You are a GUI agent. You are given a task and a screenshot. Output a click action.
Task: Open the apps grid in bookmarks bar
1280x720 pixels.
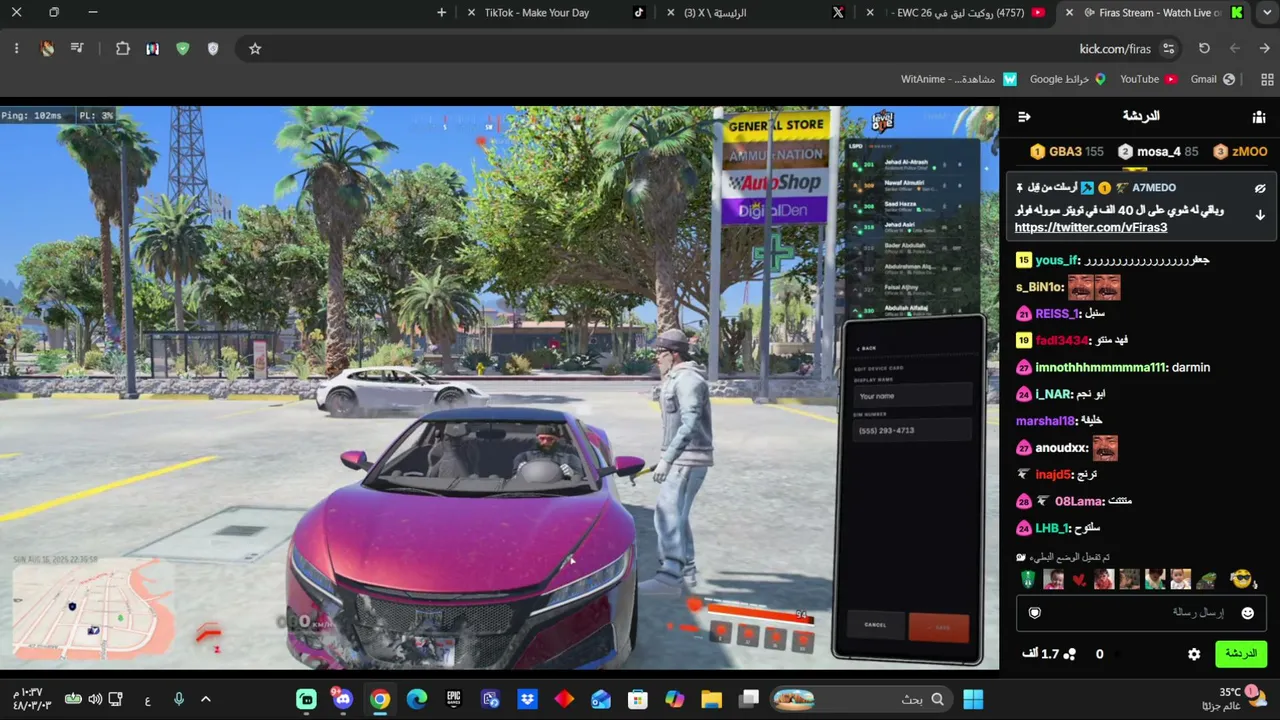click(x=1268, y=79)
